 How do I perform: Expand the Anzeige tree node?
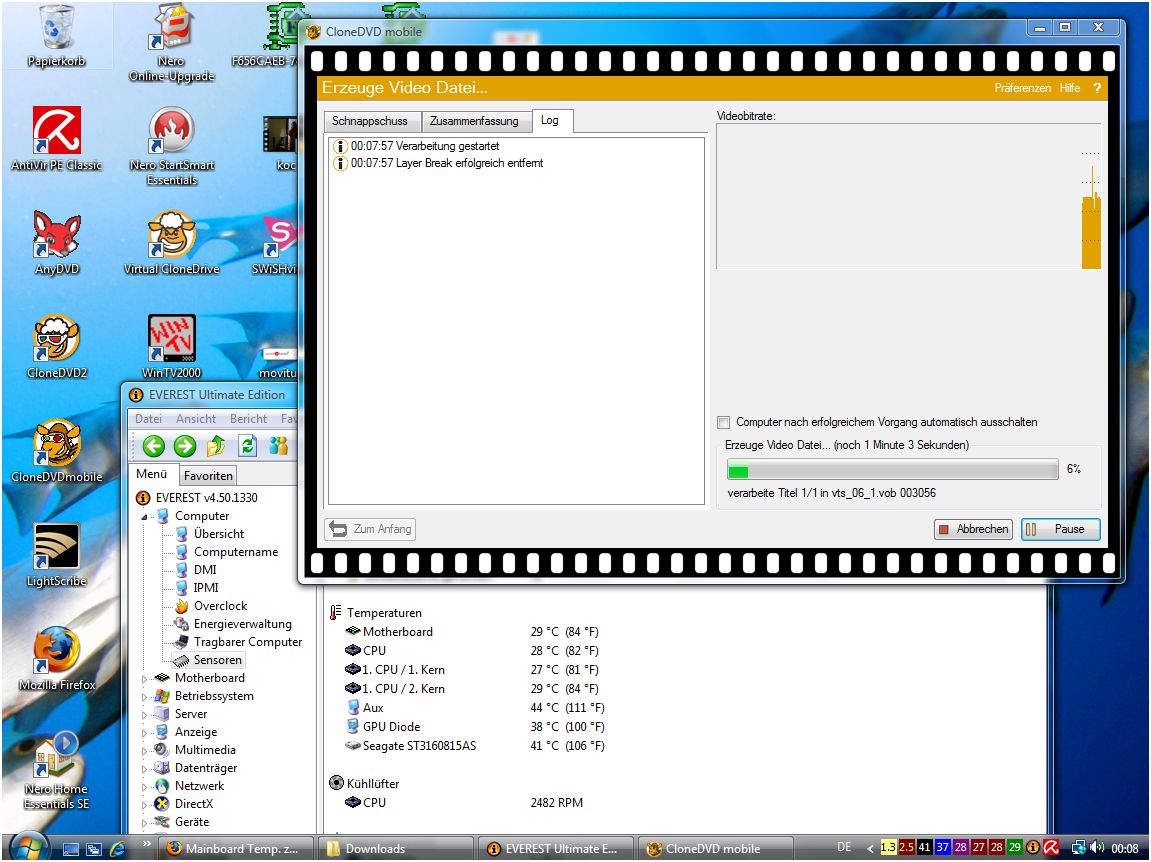145,733
